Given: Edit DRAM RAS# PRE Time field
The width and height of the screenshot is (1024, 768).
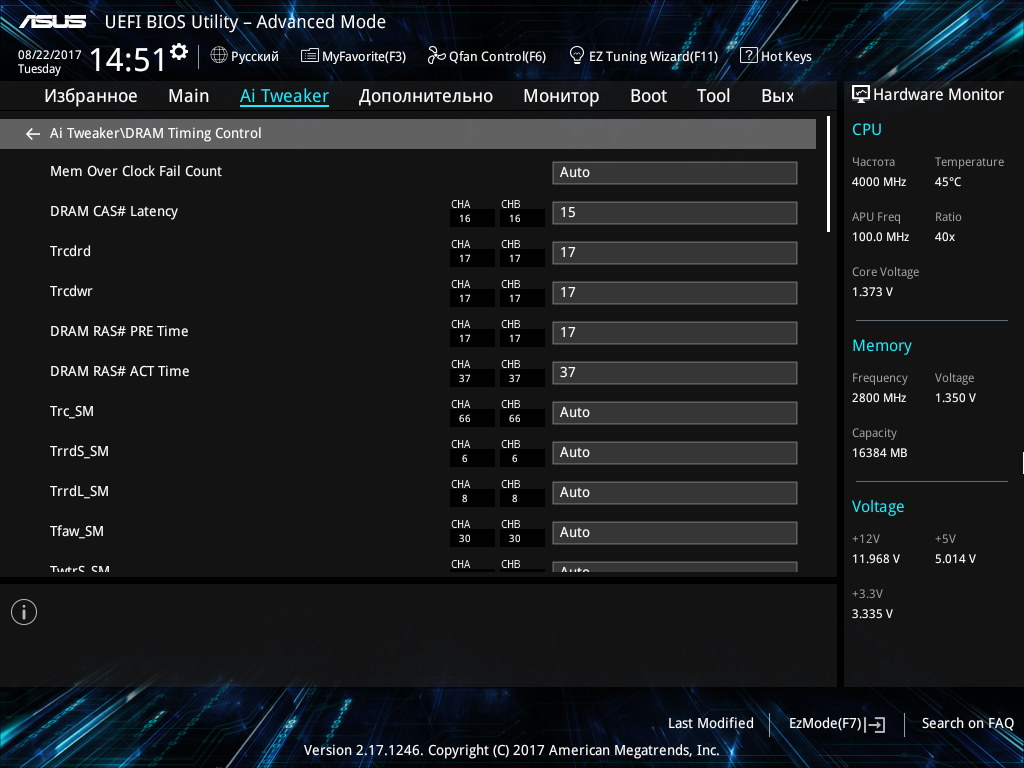Looking at the screenshot, I should pyautogui.click(x=675, y=332).
